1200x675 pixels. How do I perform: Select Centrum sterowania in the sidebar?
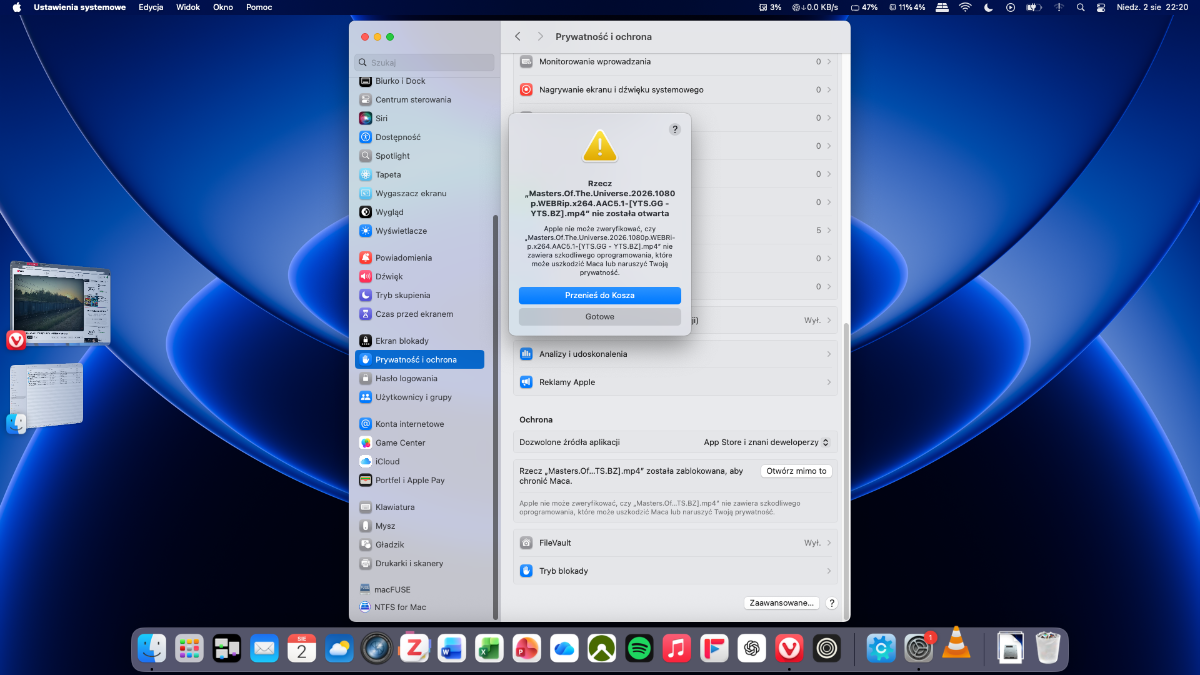click(x=419, y=99)
